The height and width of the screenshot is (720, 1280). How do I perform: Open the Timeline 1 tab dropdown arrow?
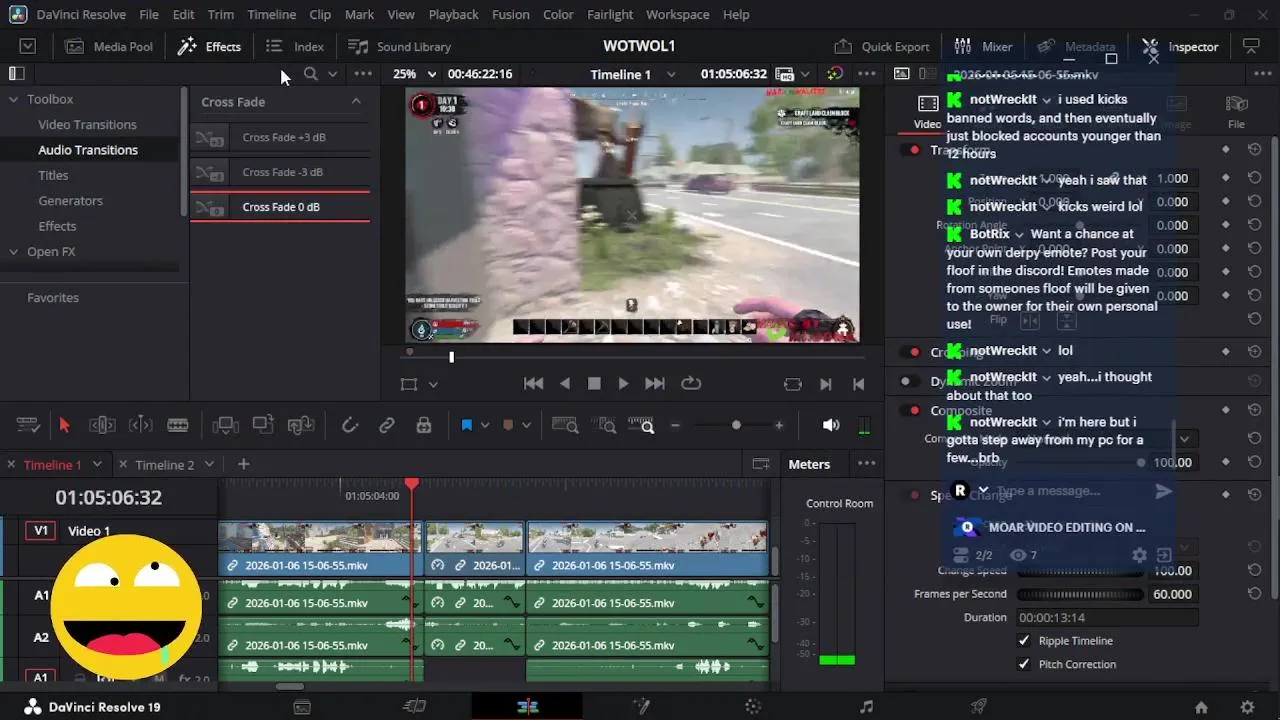[97, 465]
